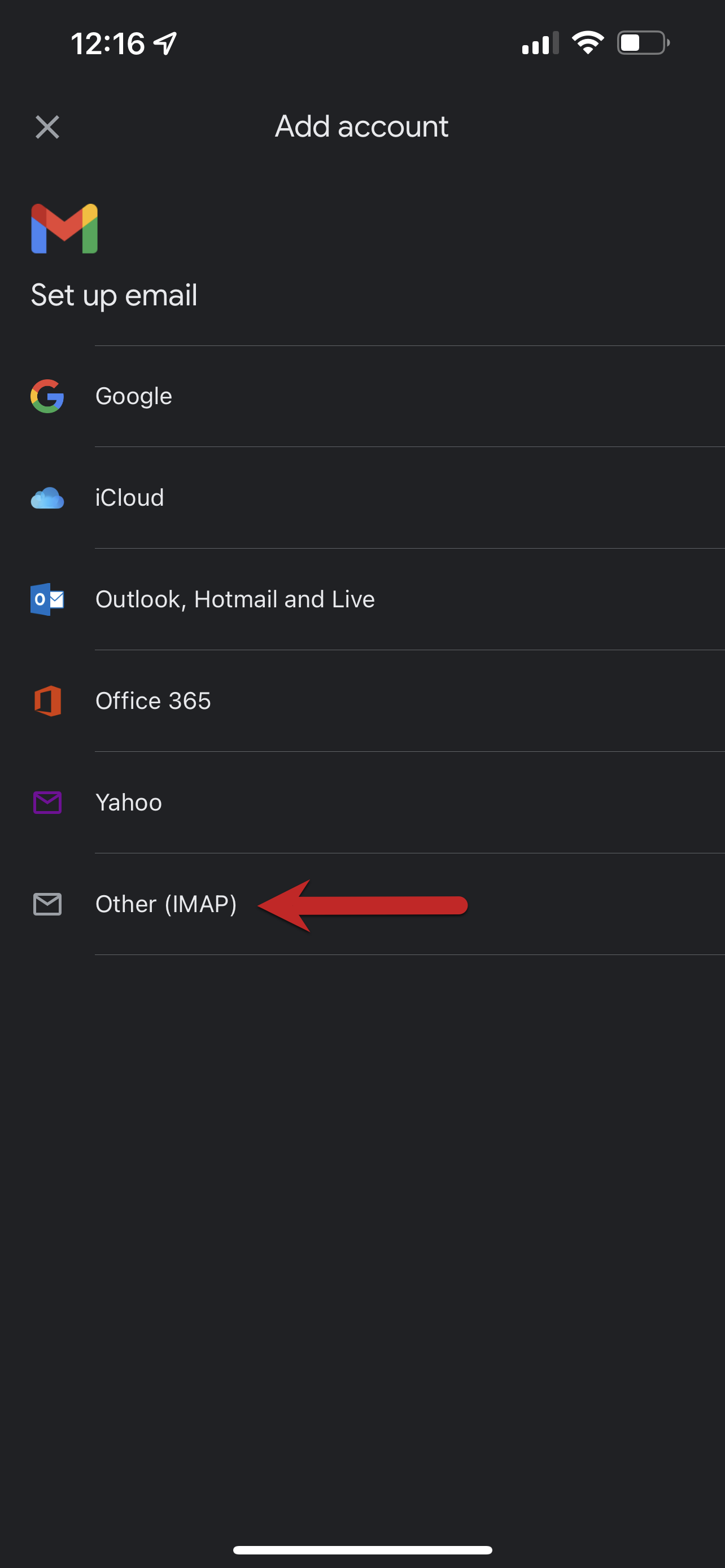Tap the Outlook icon

(x=47, y=599)
